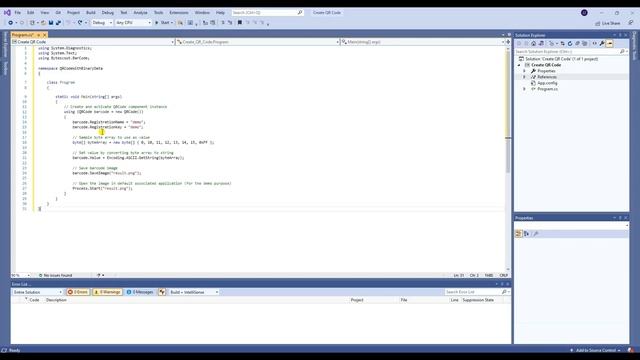Expand the Program.cs tree node
640x360 pixels.
point(524,89)
